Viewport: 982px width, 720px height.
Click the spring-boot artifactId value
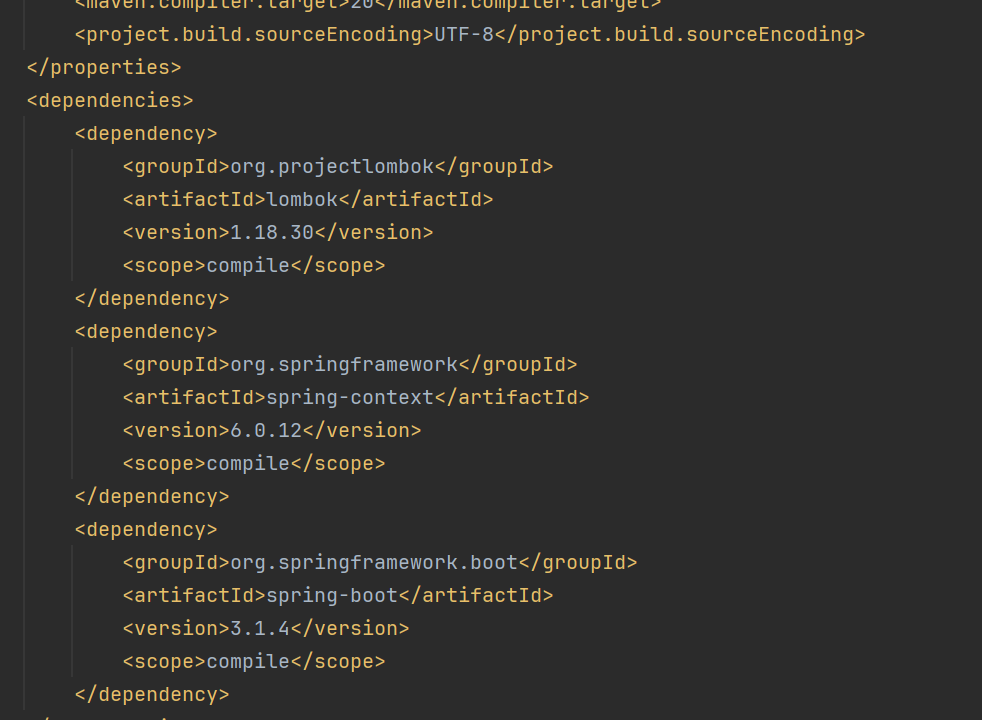click(332, 595)
